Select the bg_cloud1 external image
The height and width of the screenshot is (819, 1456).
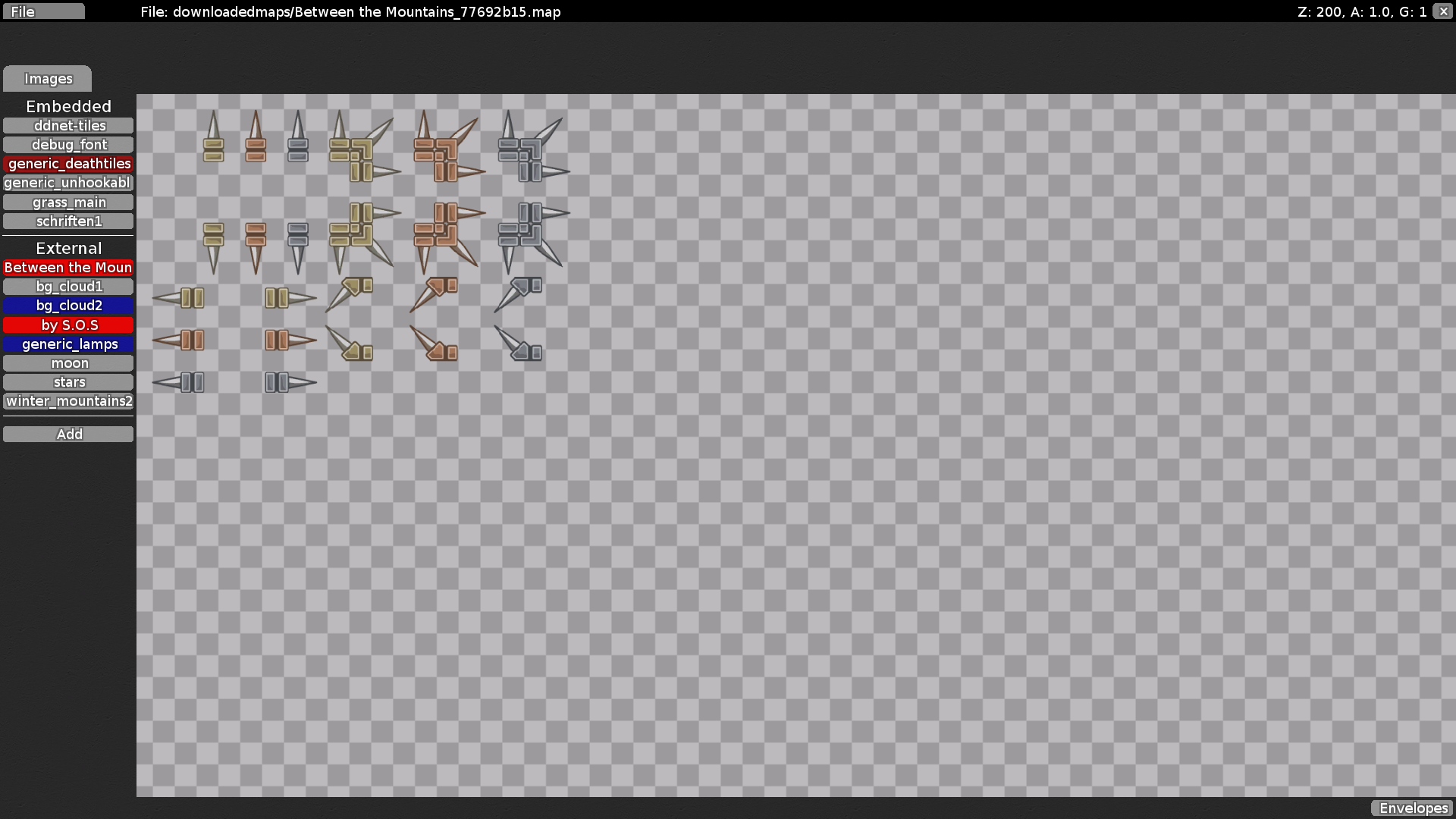68,286
